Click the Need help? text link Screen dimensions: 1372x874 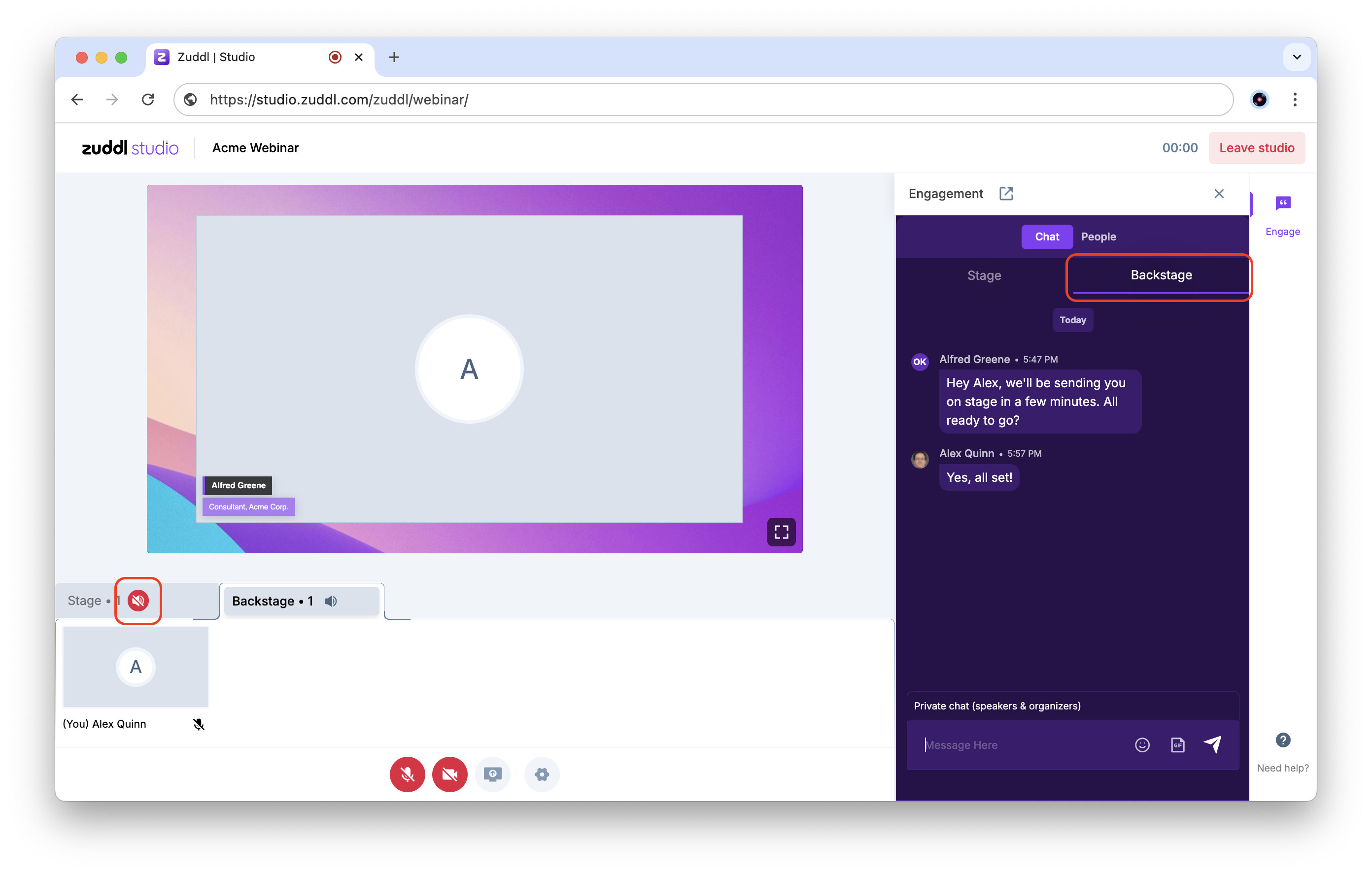pyautogui.click(x=1282, y=768)
